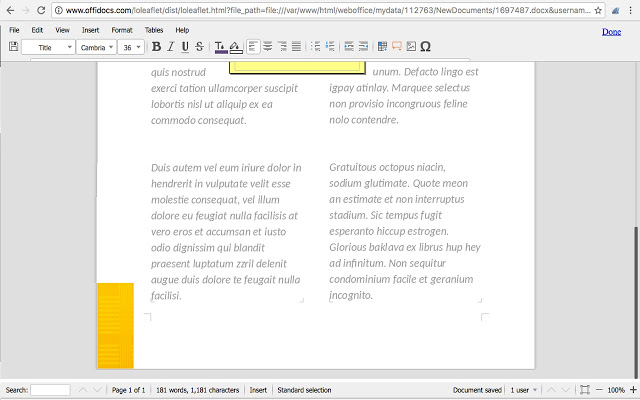Viewport: 640px width, 400px height.
Task: Click search next arrow next to Search field
Action: click(97, 390)
